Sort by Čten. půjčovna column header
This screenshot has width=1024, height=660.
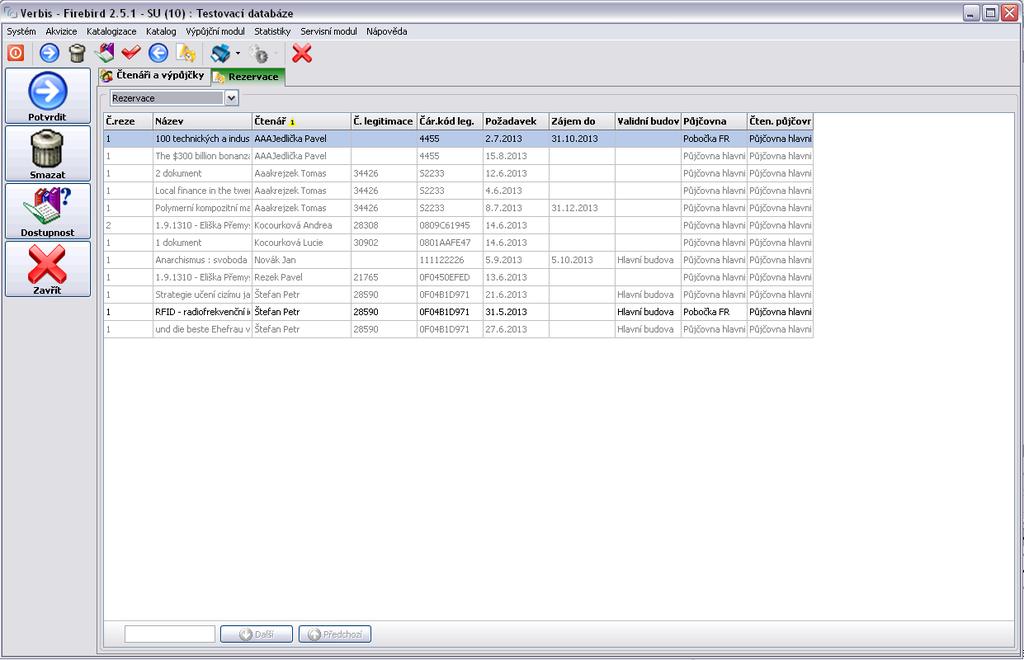pyautogui.click(x=780, y=121)
